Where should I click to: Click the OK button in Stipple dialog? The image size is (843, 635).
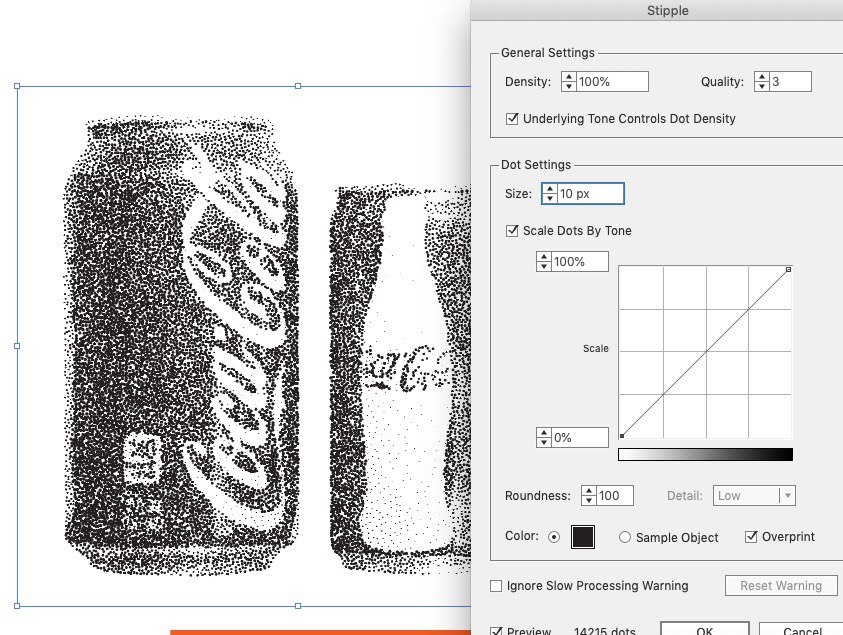704,629
